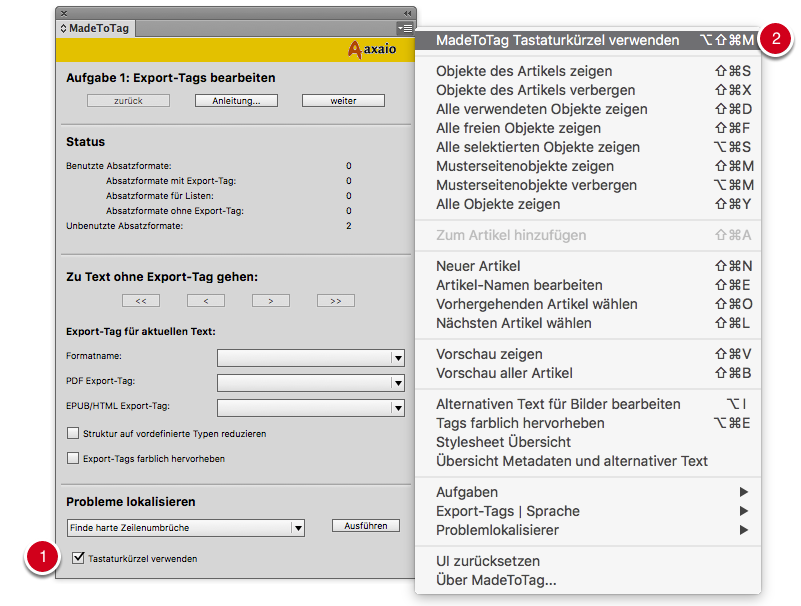Jump to last untagged text with >> button

[336, 301]
